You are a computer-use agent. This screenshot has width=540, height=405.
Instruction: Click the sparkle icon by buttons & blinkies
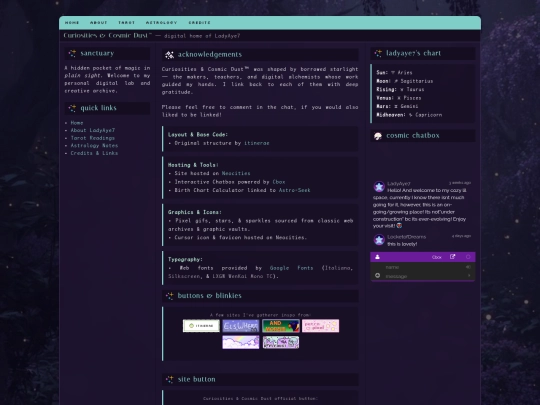(x=169, y=296)
